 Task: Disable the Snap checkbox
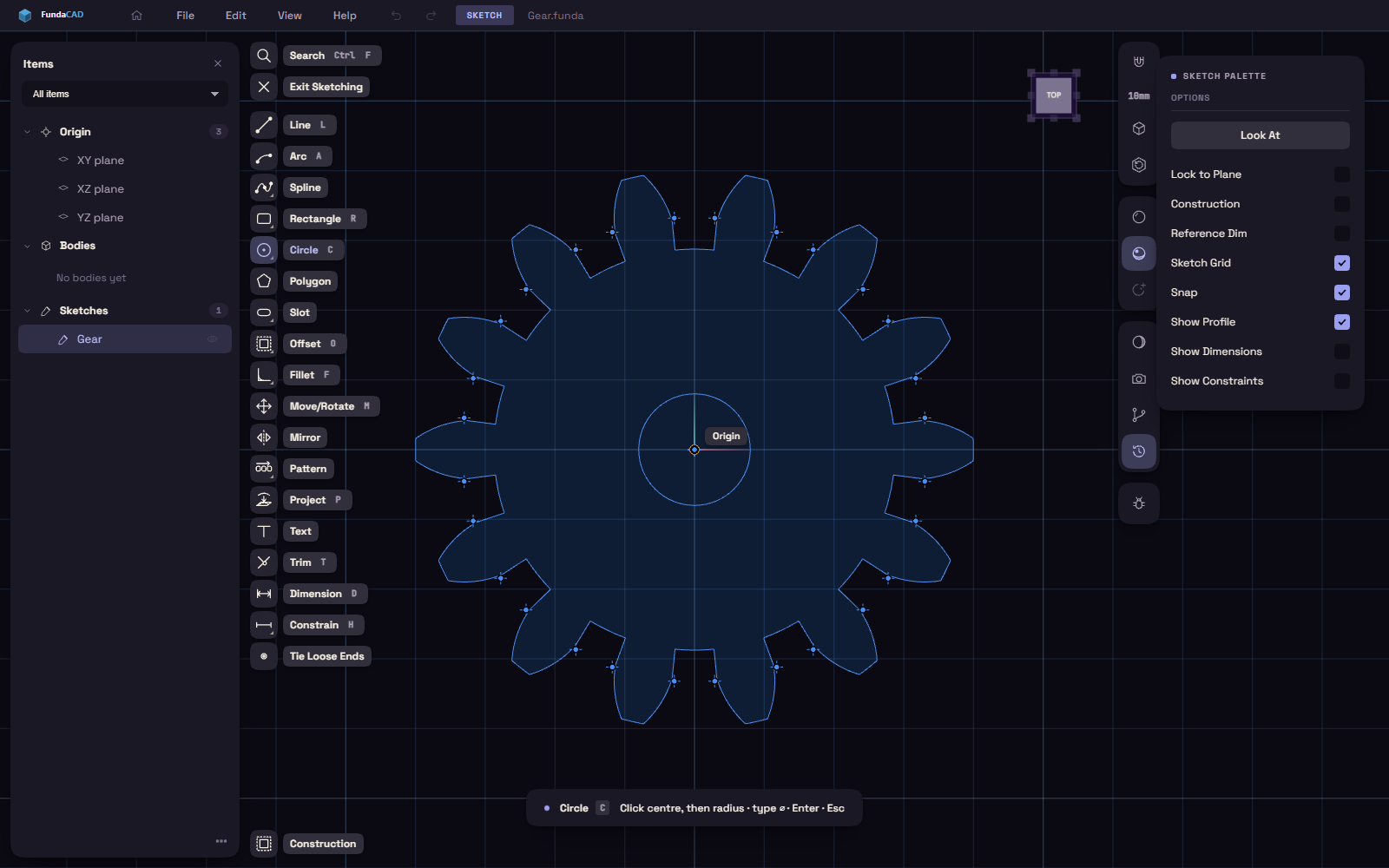pos(1342,293)
